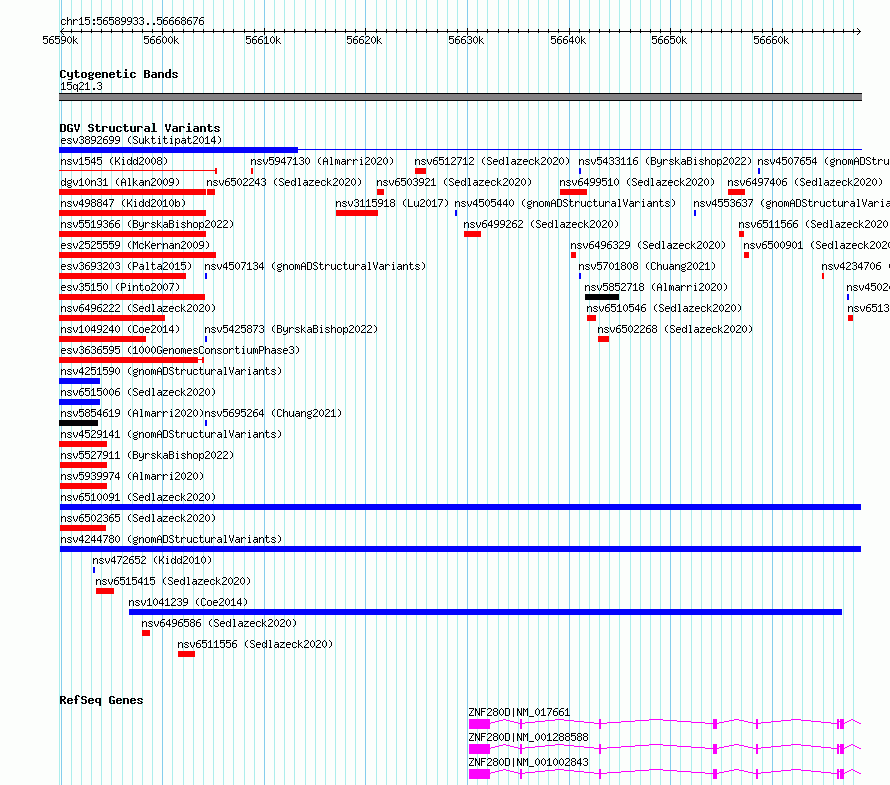Click the Cytogenetic Bands track title

pos(119,74)
